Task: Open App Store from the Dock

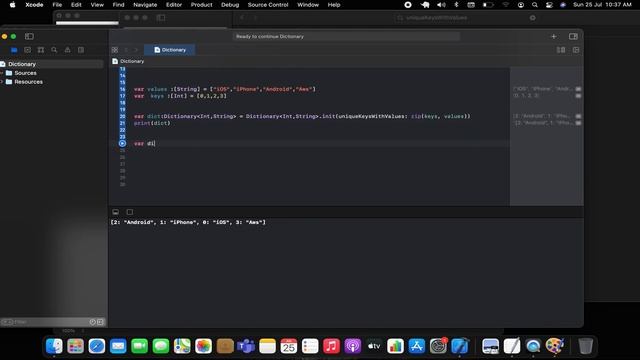Action: click(x=417, y=346)
